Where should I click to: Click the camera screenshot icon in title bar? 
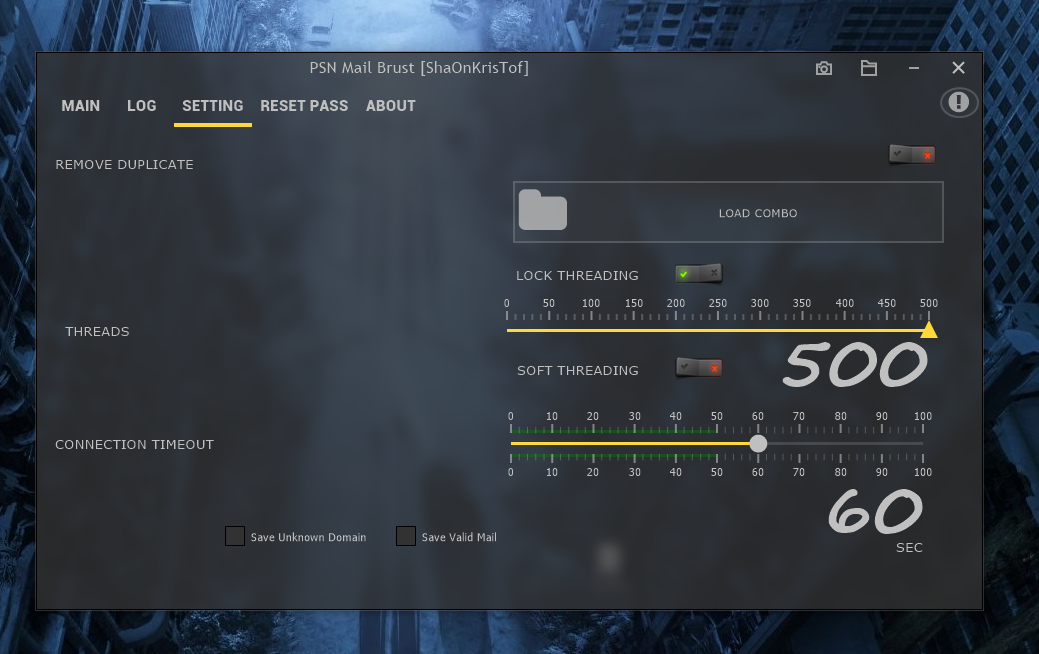coord(824,68)
